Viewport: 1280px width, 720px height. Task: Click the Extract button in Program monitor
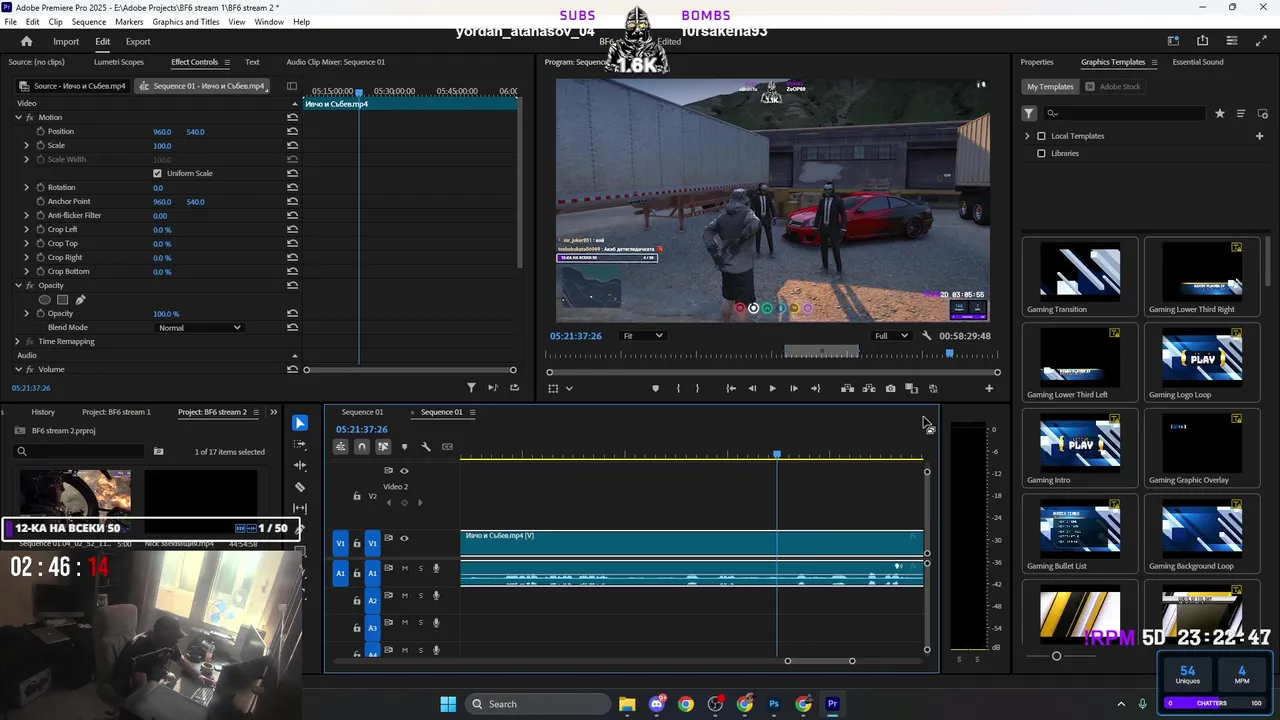(x=869, y=388)
